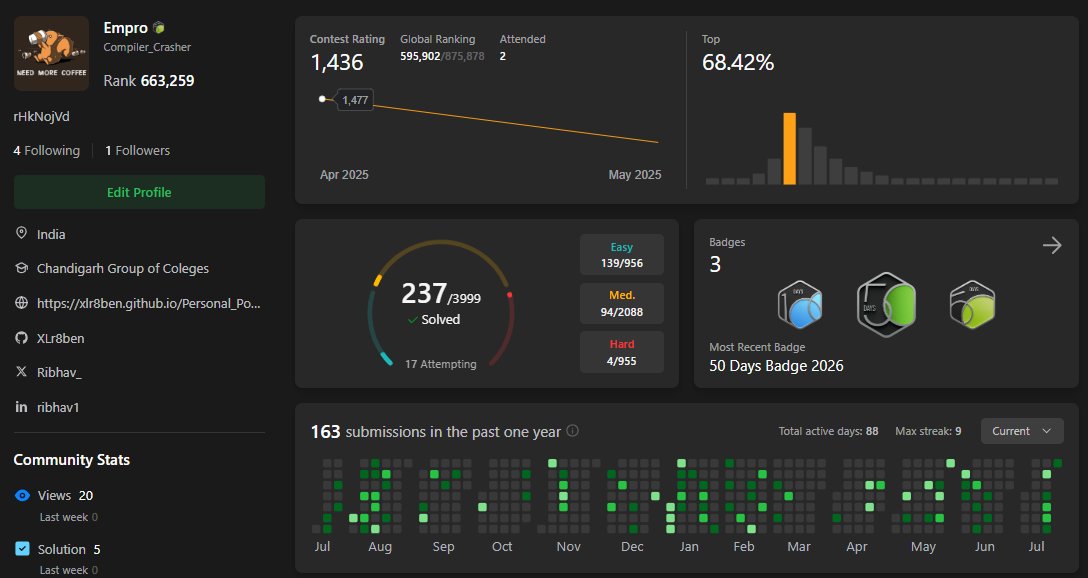Click the info icon beside submissions past year
The width and height of the screenshot is (1088, 578).
572,430
